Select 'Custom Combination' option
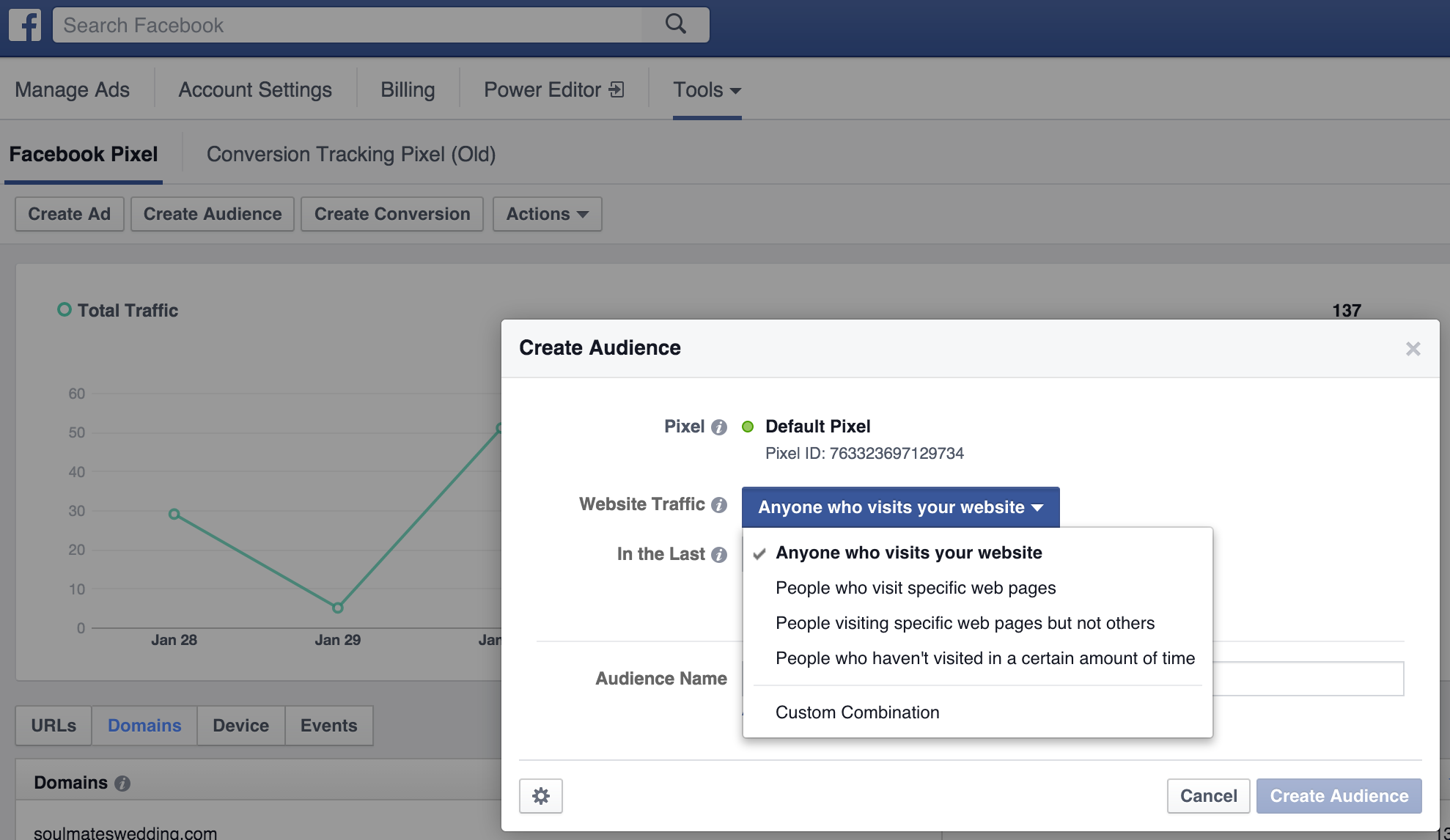Screen dimensions: 1450x840 pyautogui.click(x=857, y=712)
